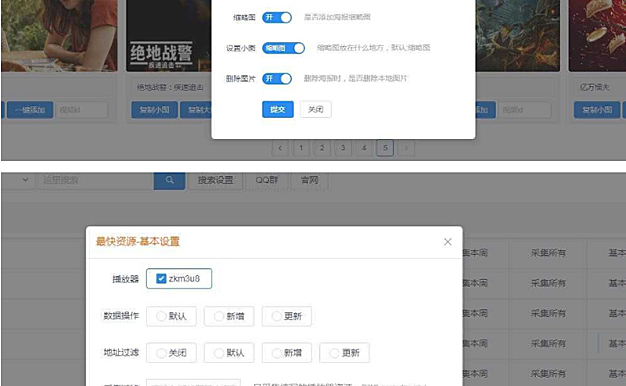Viewport: 626px width, 386px height.
Task: Click the 一键添加 button under the woman poster
Action: [x=30, y=110]
